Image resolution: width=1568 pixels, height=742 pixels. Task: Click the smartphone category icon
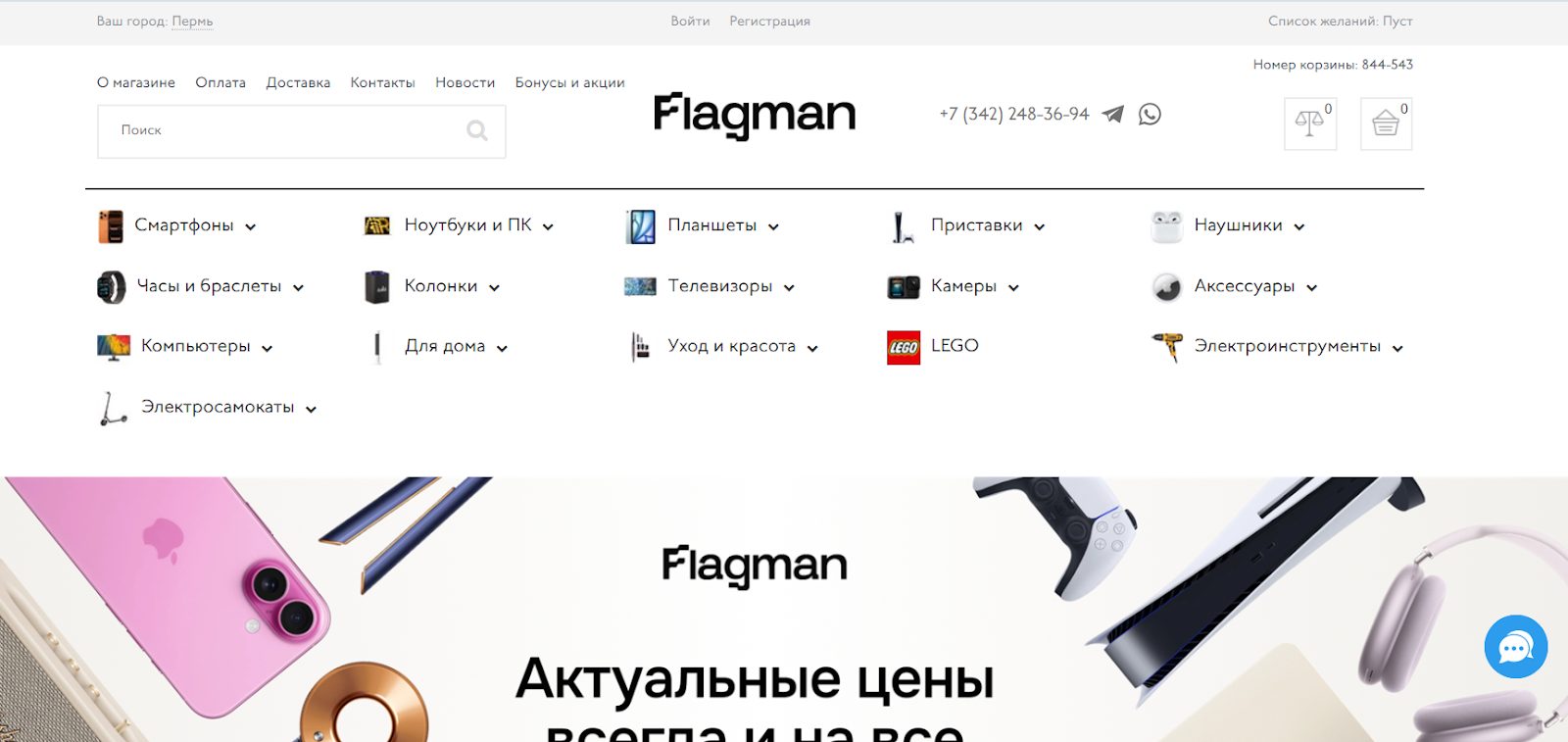point(111,225)
